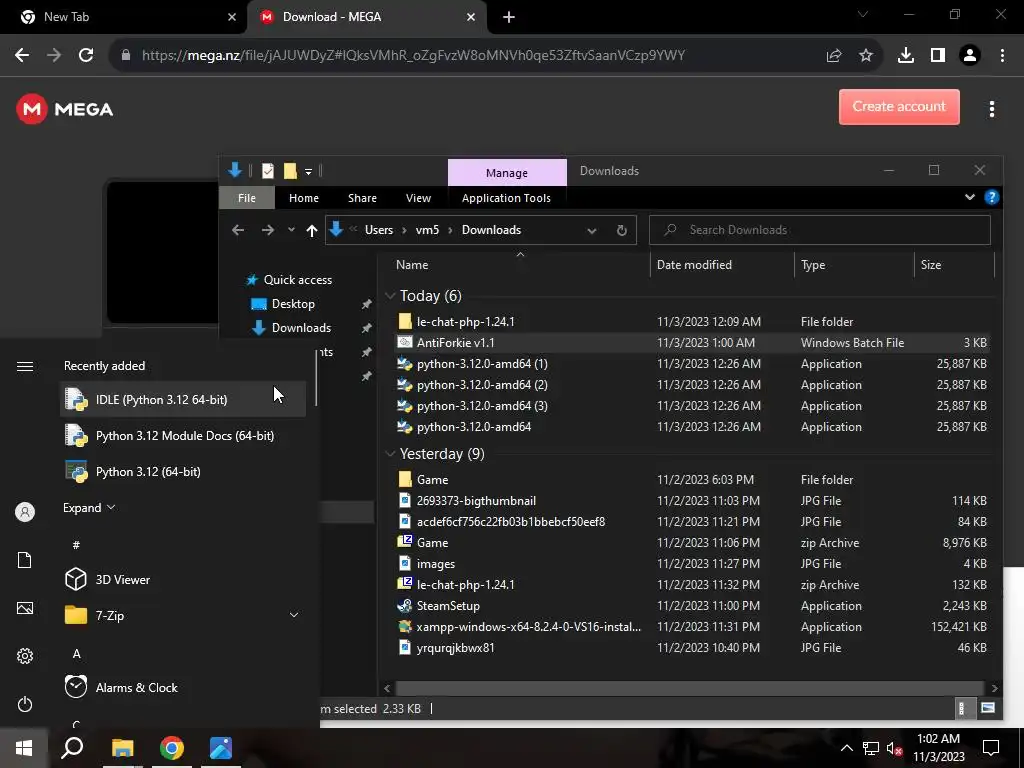The width and height of the screenshot is (1024, 768).
Task: Refresh the Downloads folder listing
Action: [622, 230]
